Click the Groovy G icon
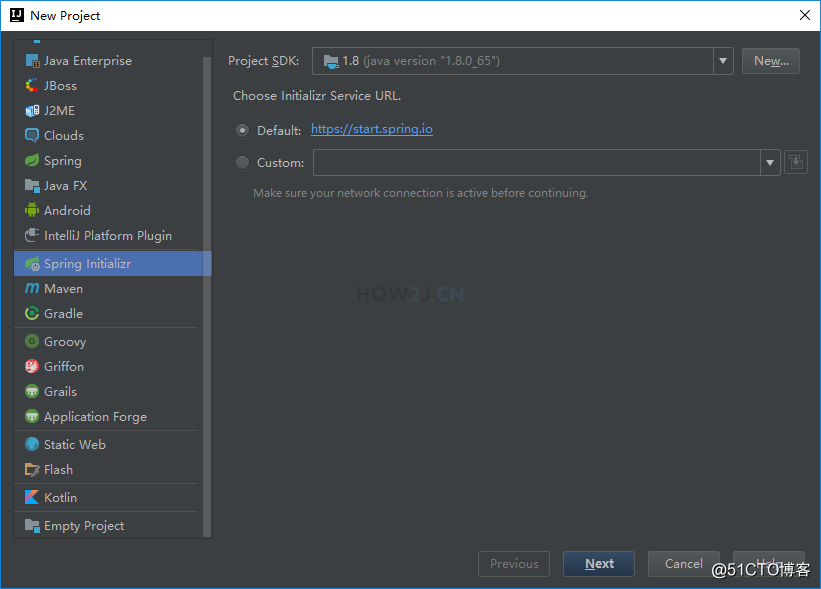The height and width of the screenshot is (589, 821). (32, 341)
